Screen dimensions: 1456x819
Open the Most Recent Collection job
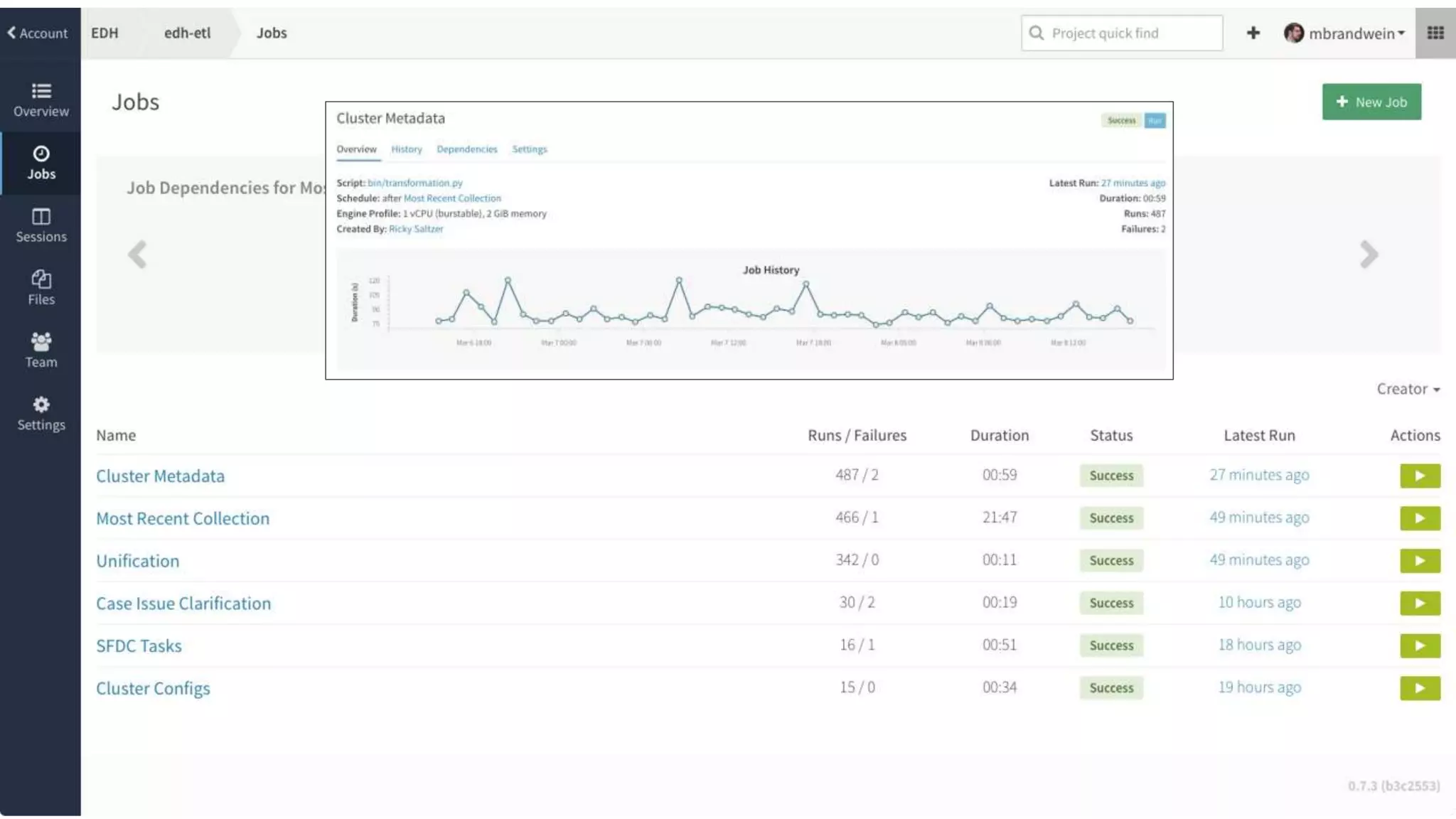click(x=183, y=518)
